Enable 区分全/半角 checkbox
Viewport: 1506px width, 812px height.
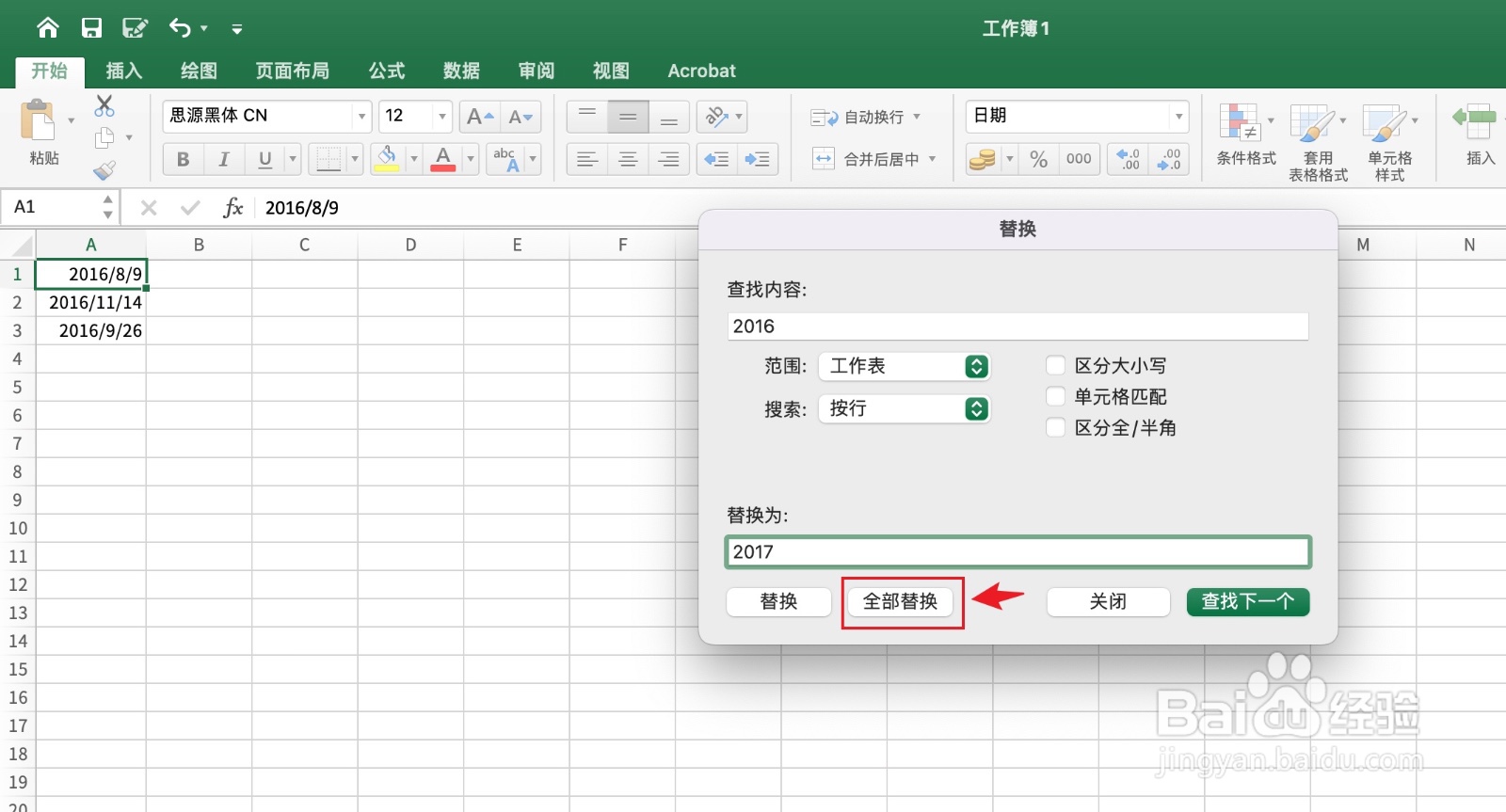[1055, 427]
